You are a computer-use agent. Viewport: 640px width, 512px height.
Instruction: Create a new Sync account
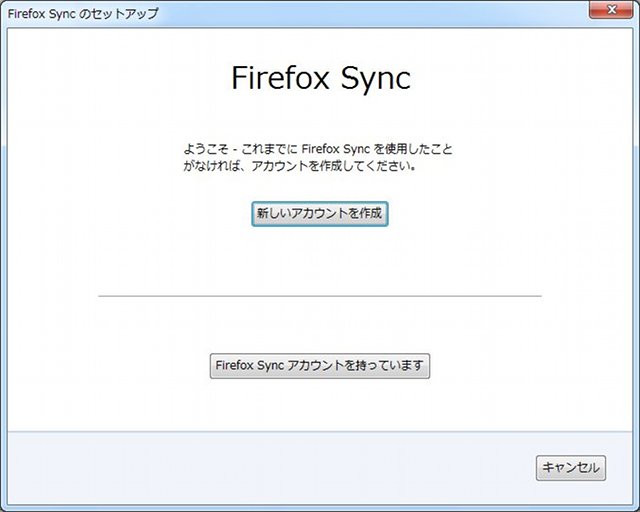[320, 214]
